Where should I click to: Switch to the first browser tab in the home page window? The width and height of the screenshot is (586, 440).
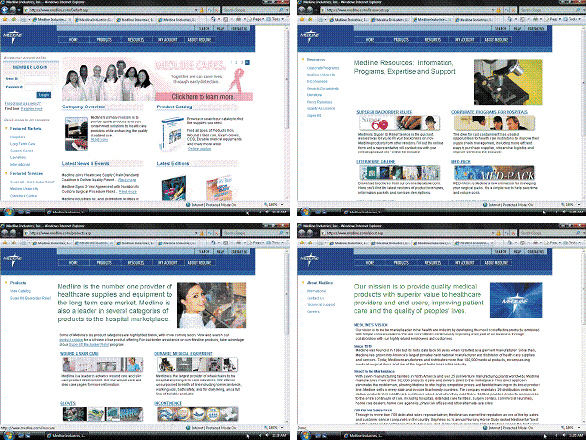(x=52, y=19)
